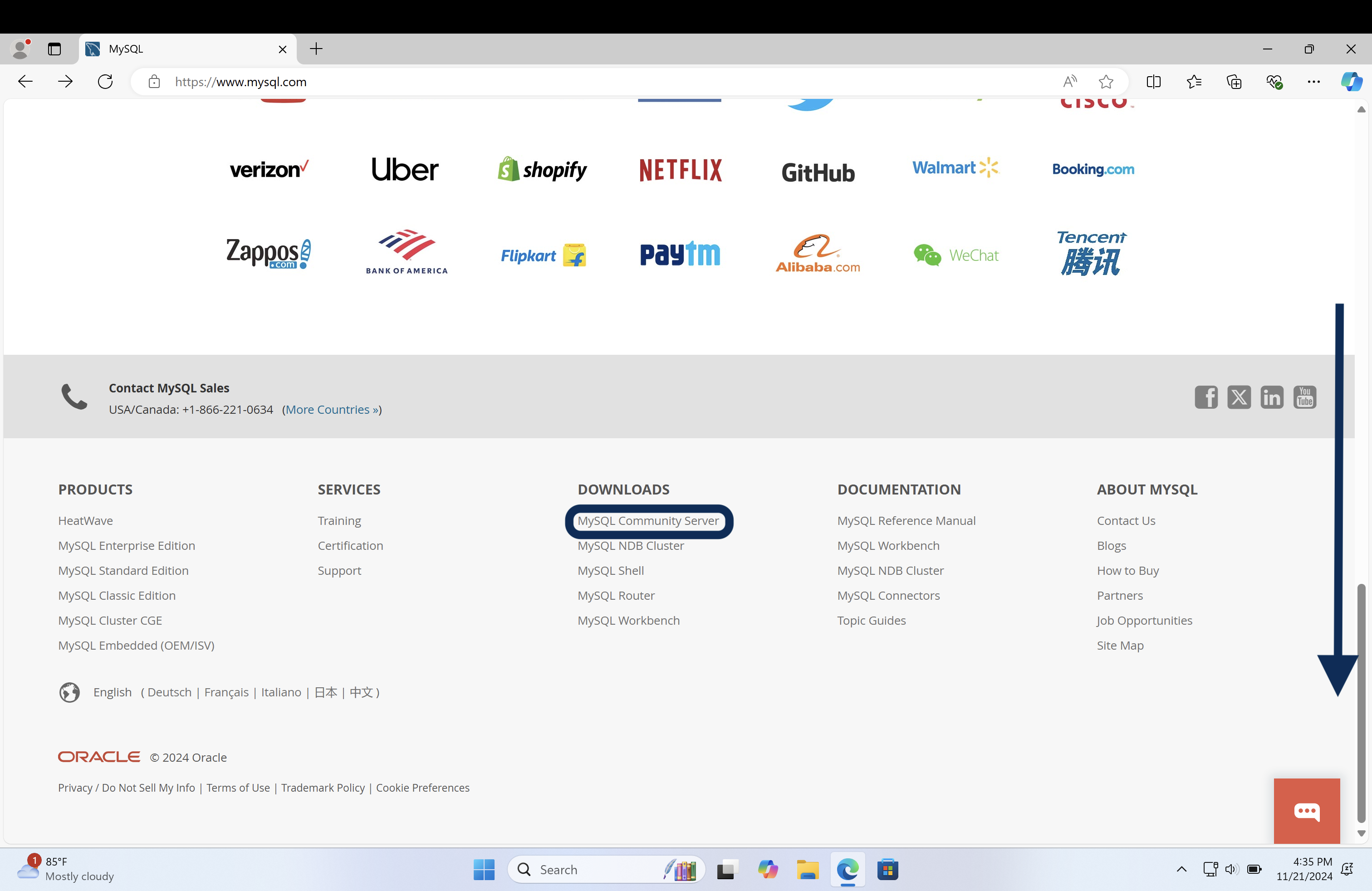The height and width of the screenshot is (891, 1372).
Task: Open Collections icon in toolbar
Action: 1234,82
